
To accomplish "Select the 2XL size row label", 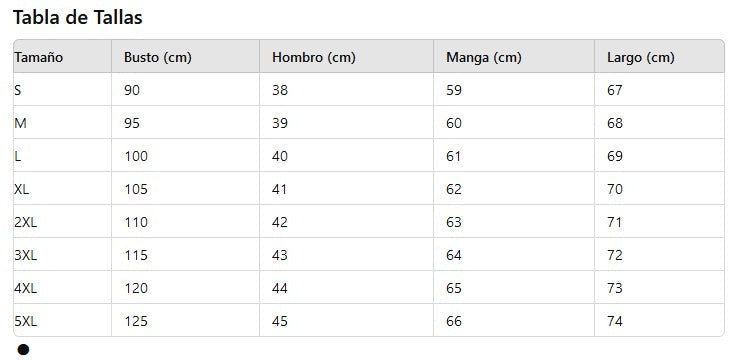I will click(x=25, y=222).
